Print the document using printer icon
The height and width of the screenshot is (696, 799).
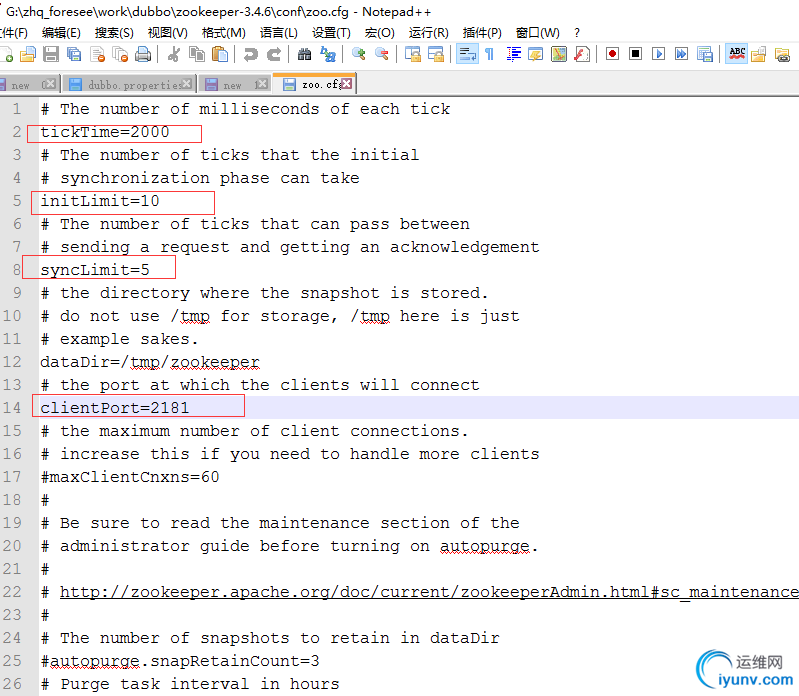point(143,54)
